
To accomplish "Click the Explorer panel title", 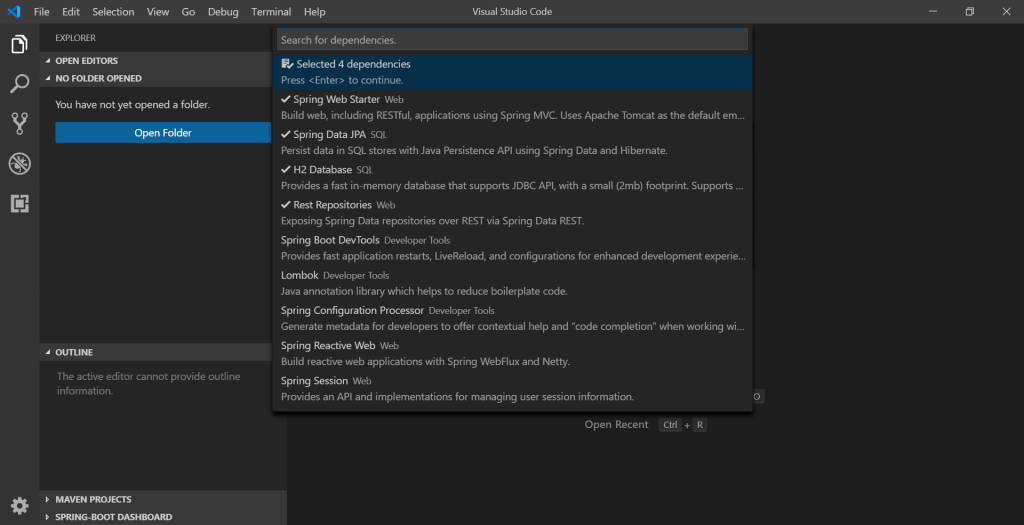I will click(75, 38).
